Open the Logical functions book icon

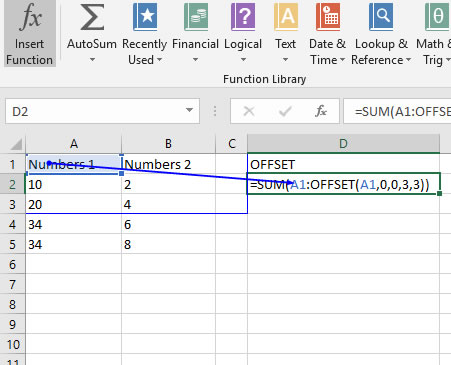pyautogui.click(x=243, y=17)
